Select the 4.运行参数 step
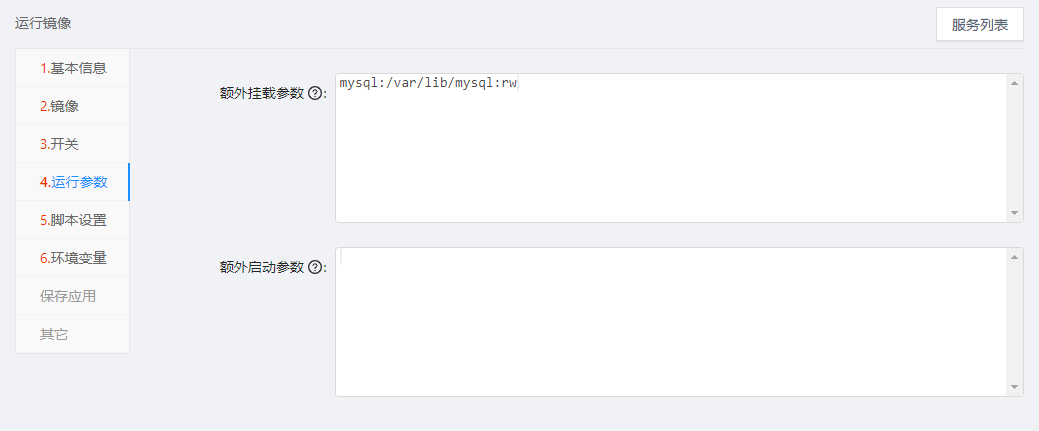The image size is (1039, 431). (73, 182)
